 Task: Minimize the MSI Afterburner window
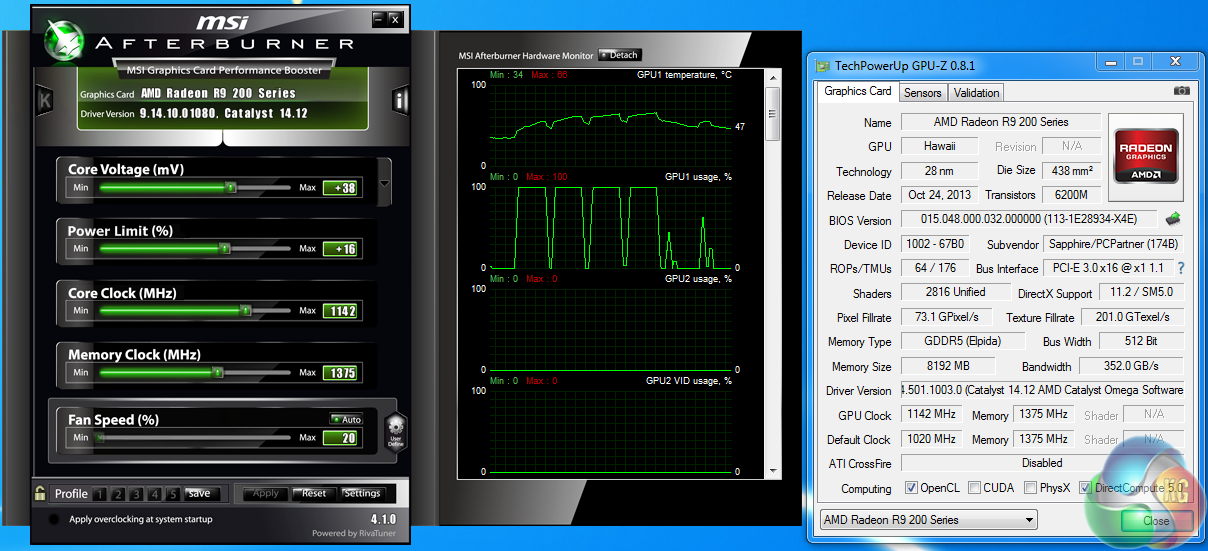click(378, 18)
